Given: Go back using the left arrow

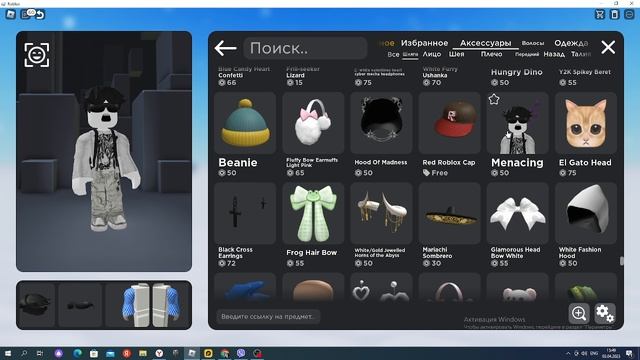Looking at the screenshot, I should coord(225,48).
